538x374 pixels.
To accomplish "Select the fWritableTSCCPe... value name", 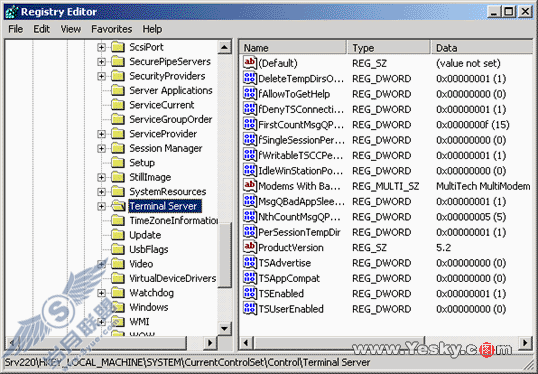I will 301,155.
